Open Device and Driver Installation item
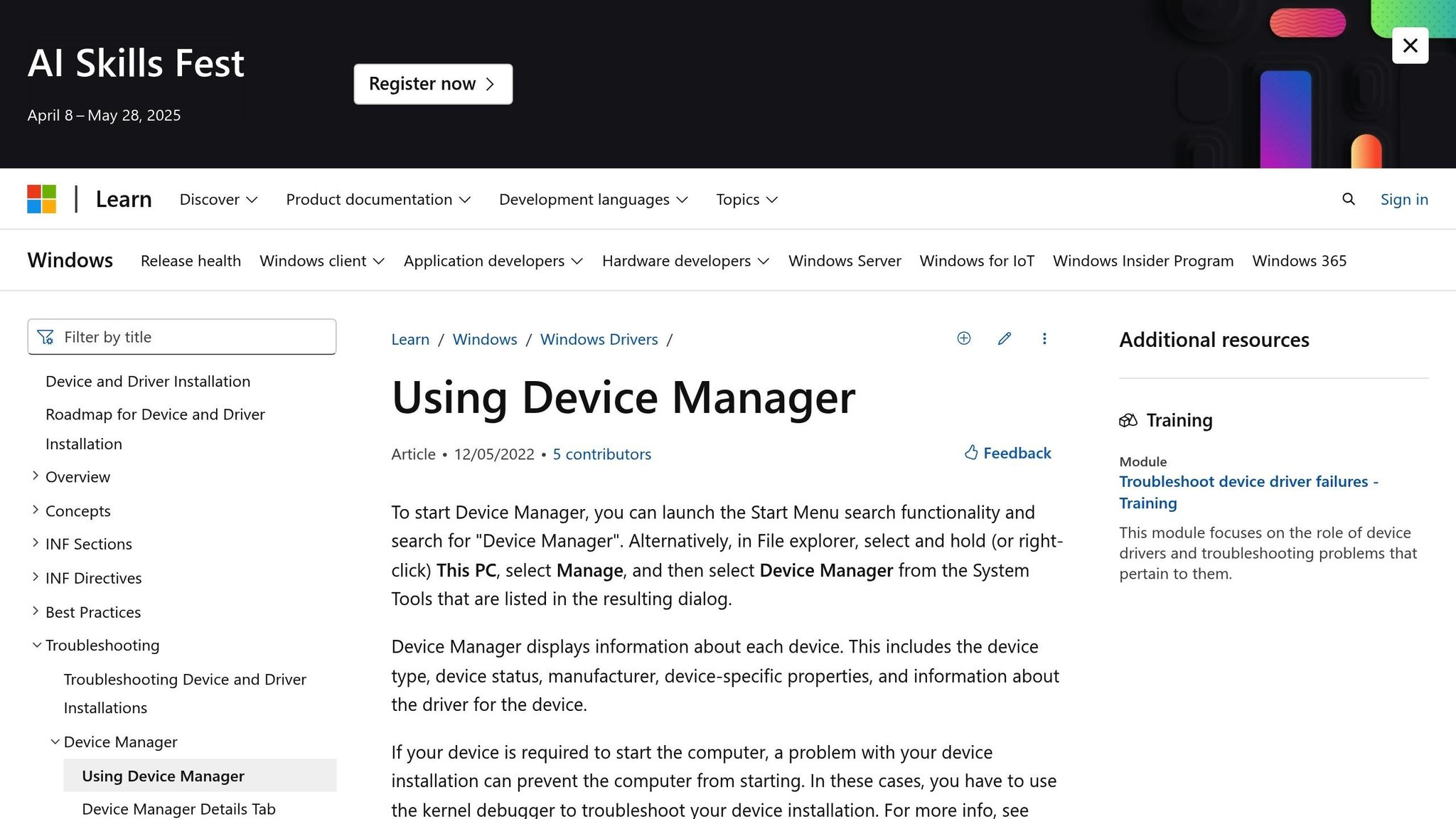Screen dimensions: 1456x819 tap(148, 381)
